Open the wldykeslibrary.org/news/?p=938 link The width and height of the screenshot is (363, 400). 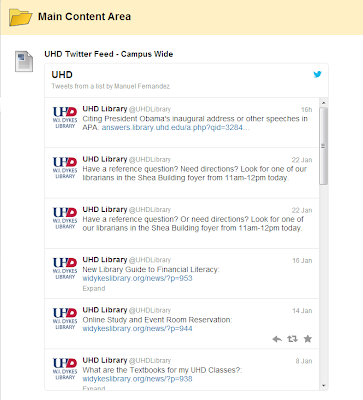click(x=137, y=379)
